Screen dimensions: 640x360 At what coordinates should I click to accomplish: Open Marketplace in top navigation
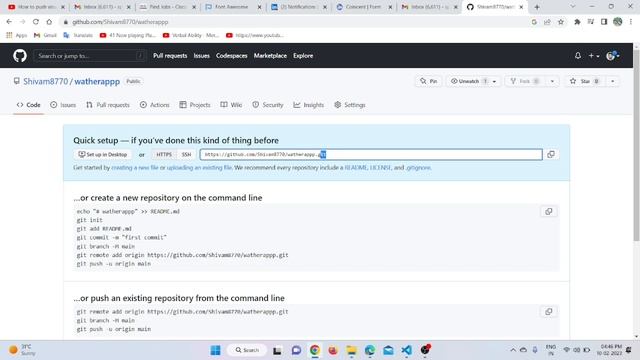tap(270, 56)
